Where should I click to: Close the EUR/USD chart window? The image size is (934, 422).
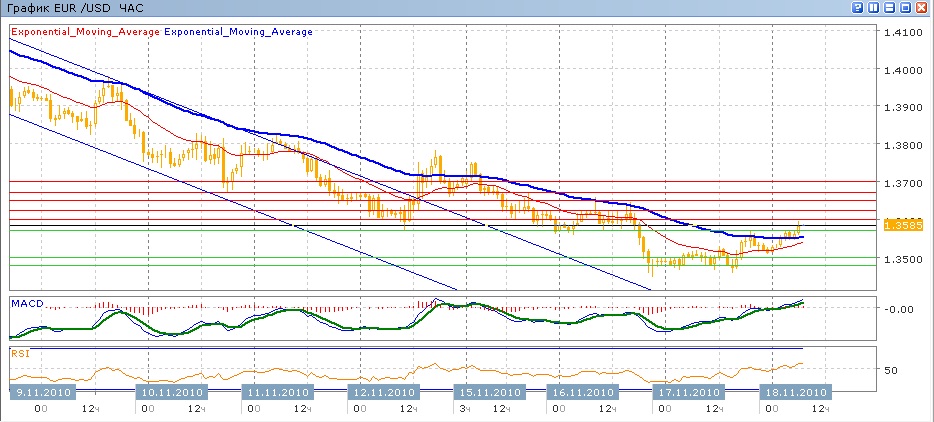pos(922,8)
